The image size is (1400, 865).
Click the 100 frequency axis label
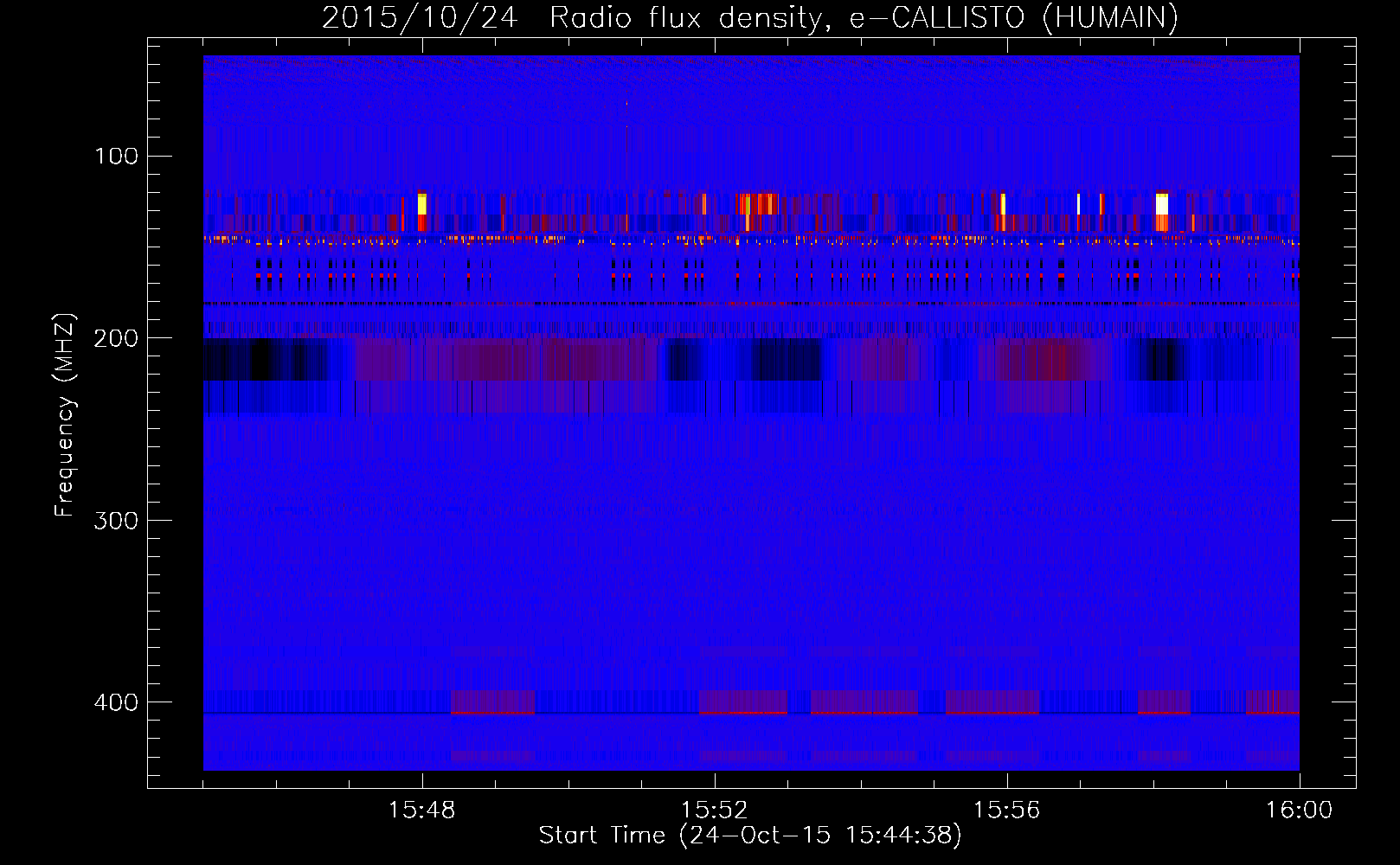click(116, 157)
